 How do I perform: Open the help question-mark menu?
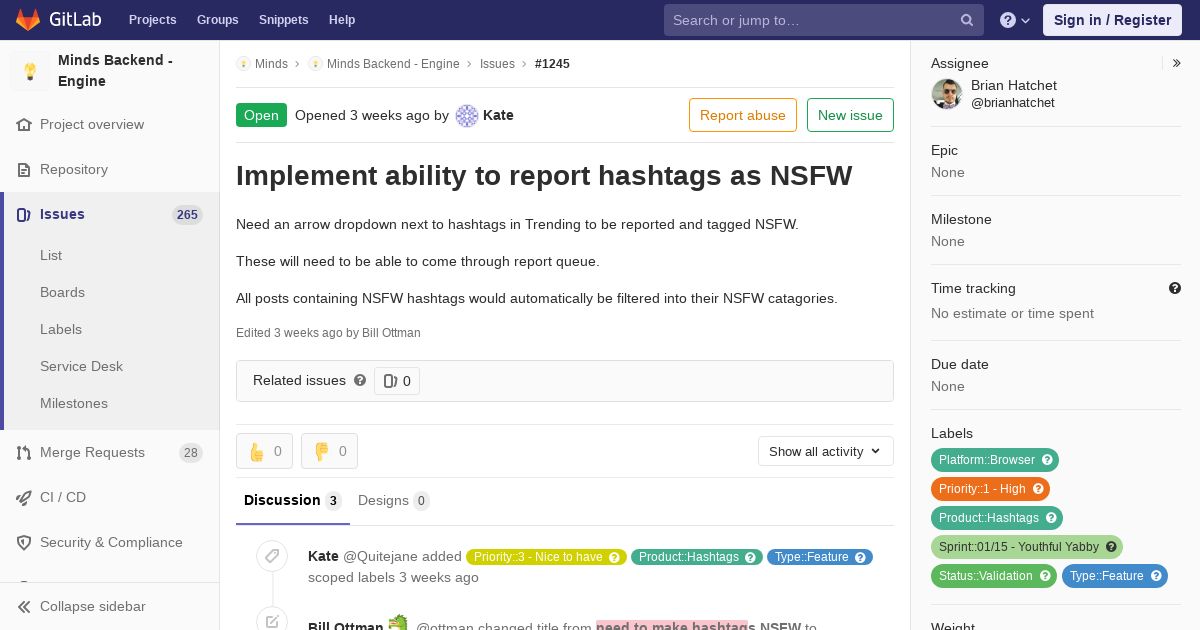(x=1015, y=20)
